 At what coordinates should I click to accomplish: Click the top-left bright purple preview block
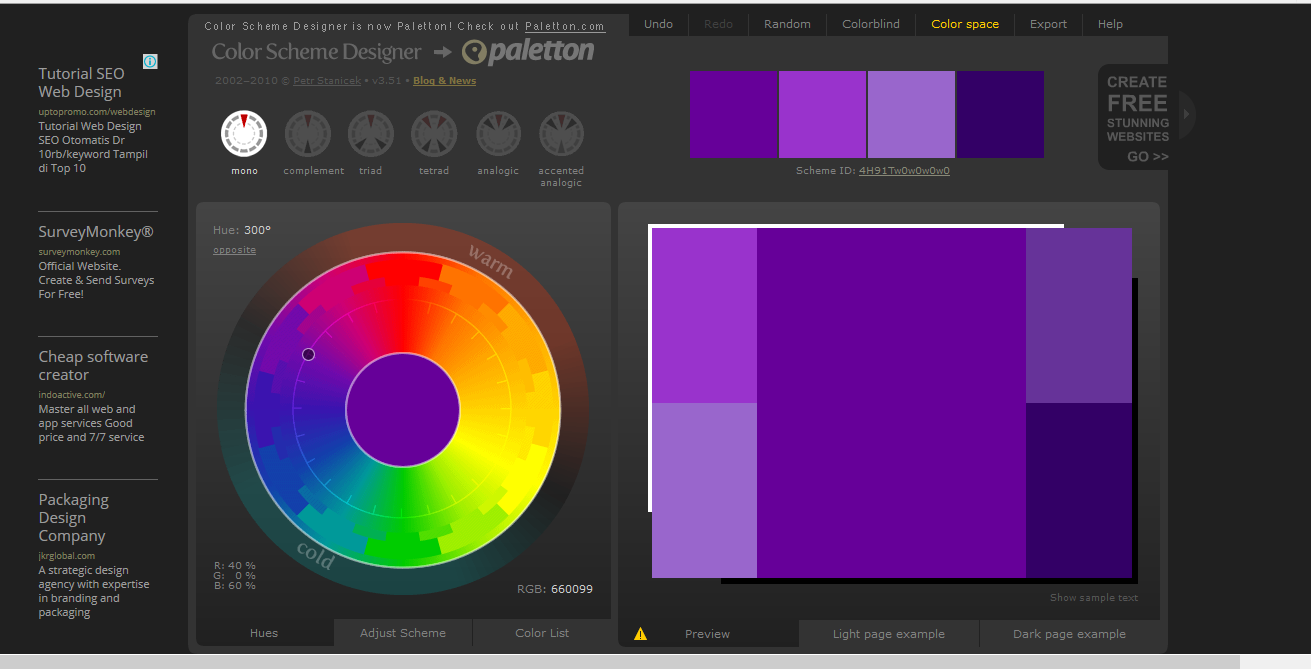(704, 315)
